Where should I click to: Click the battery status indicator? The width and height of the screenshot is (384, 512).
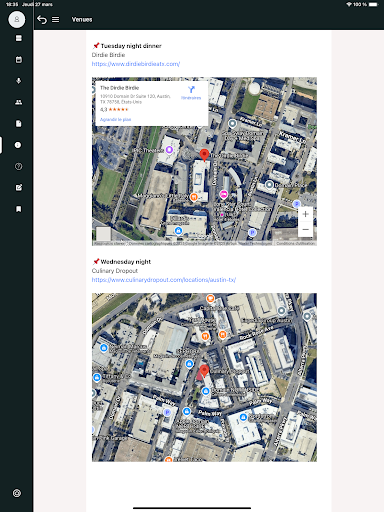pyautogui.click(x=374, y=4)
